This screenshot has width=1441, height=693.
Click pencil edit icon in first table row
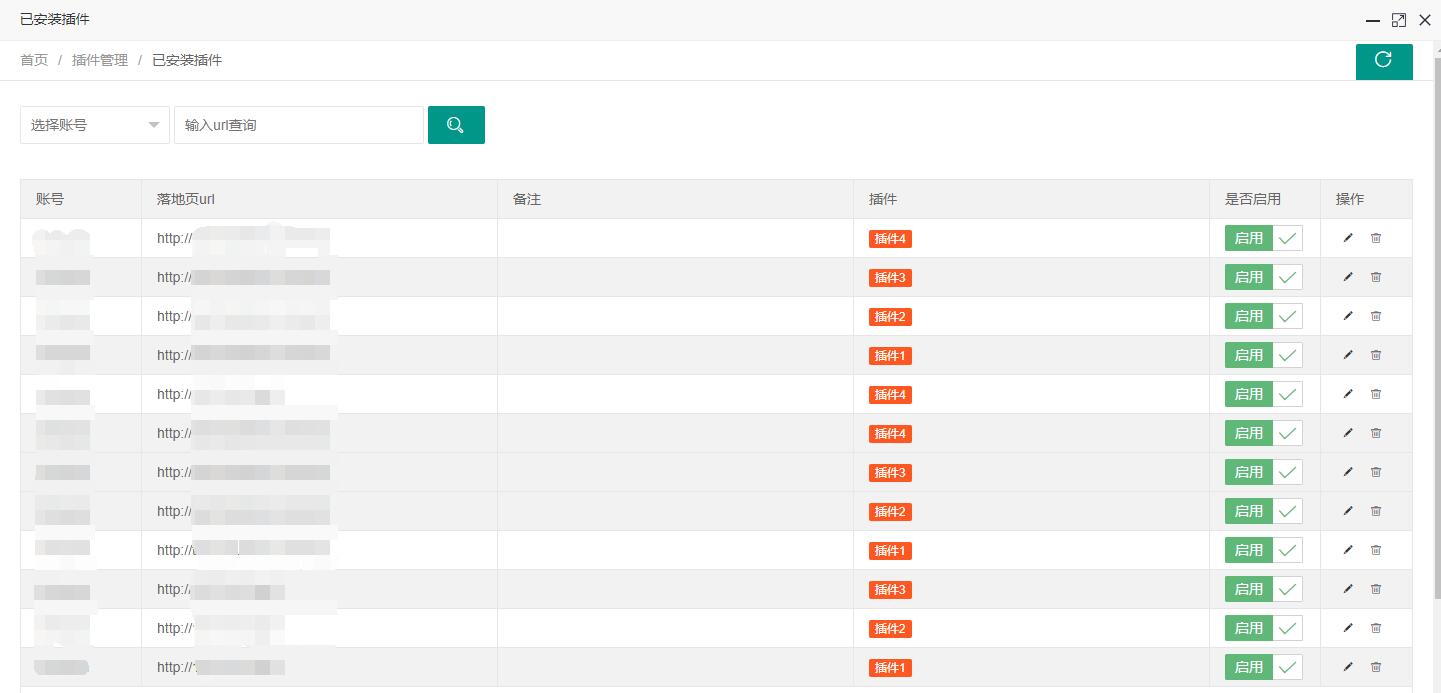tap(1348, 238)
